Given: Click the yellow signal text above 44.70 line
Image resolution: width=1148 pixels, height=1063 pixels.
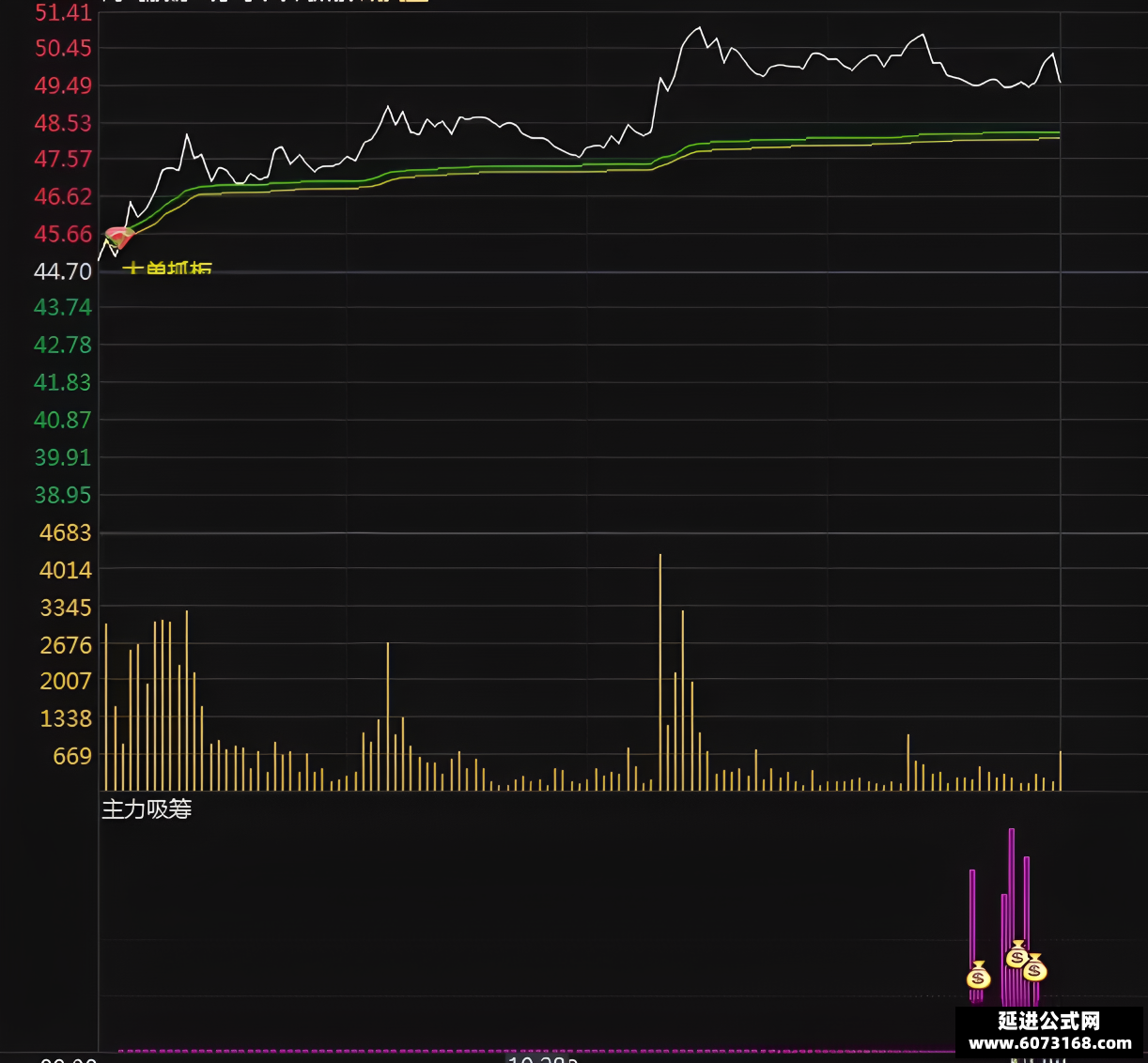Looking at the screenshot, I should point(167,268).
